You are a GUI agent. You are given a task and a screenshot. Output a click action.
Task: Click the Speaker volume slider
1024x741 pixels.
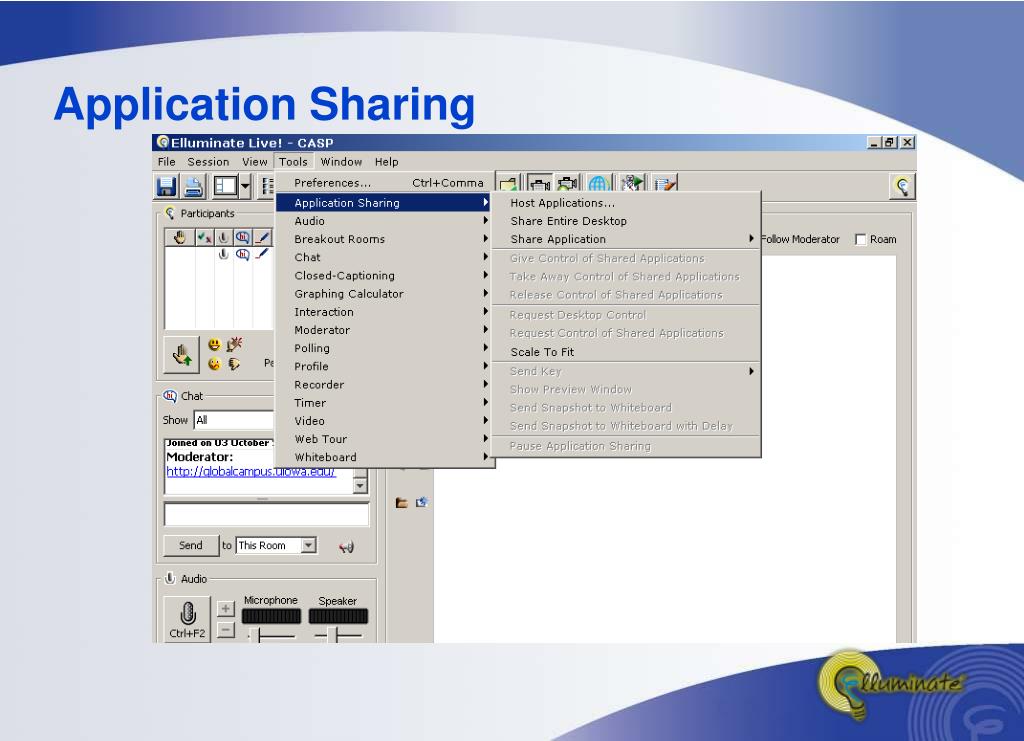(x=338, y=635)
